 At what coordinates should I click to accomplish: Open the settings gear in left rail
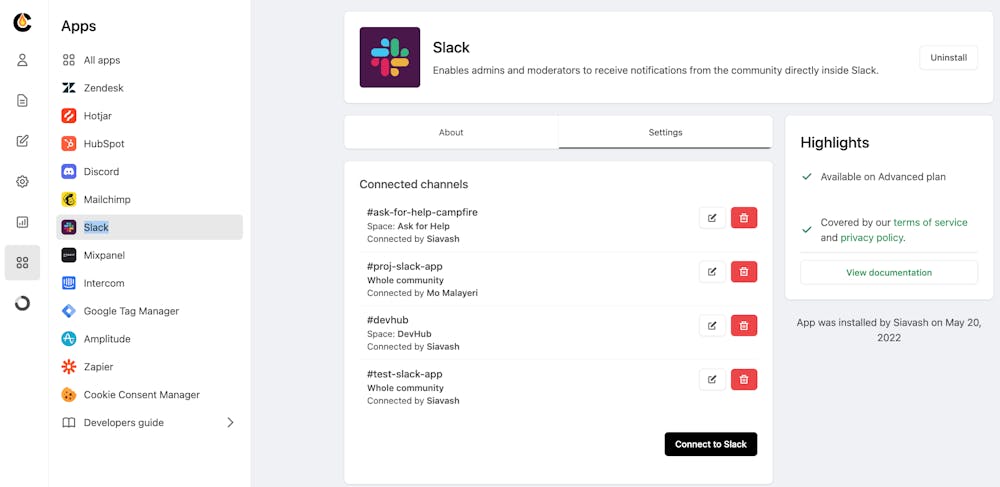pos(22,182)
